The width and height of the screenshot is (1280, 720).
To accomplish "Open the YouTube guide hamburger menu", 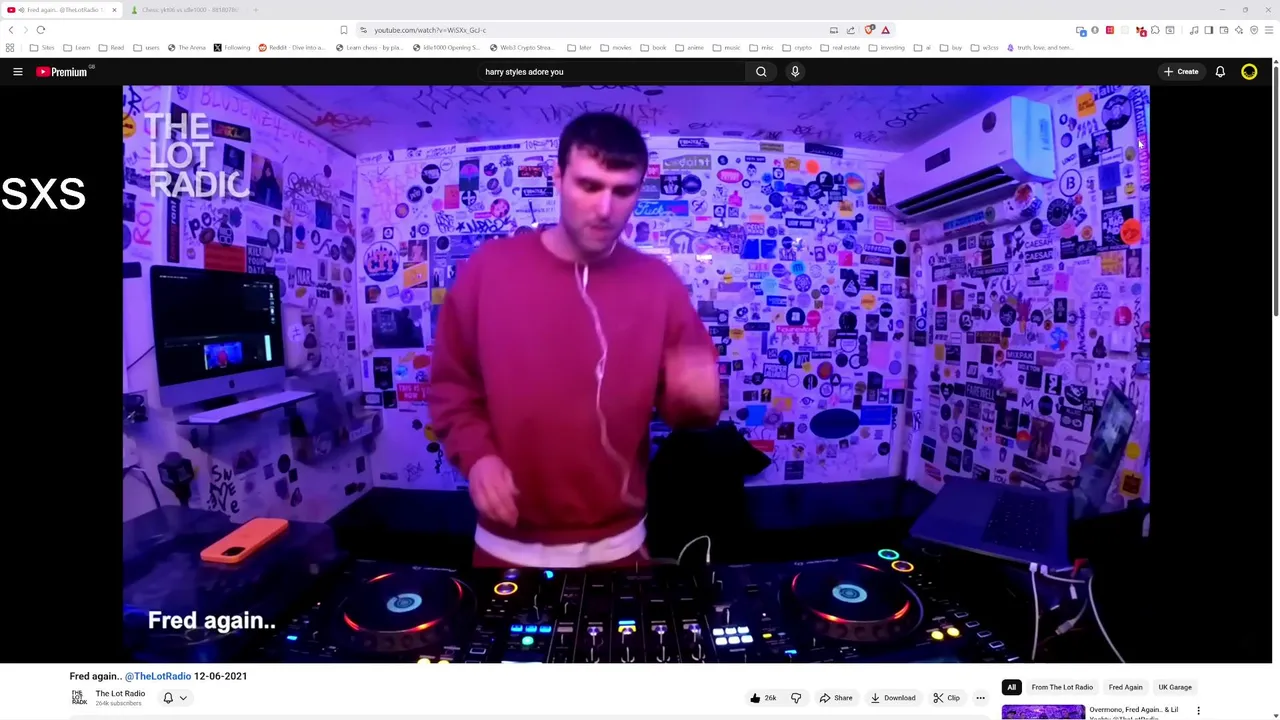I will coord(17,72).
